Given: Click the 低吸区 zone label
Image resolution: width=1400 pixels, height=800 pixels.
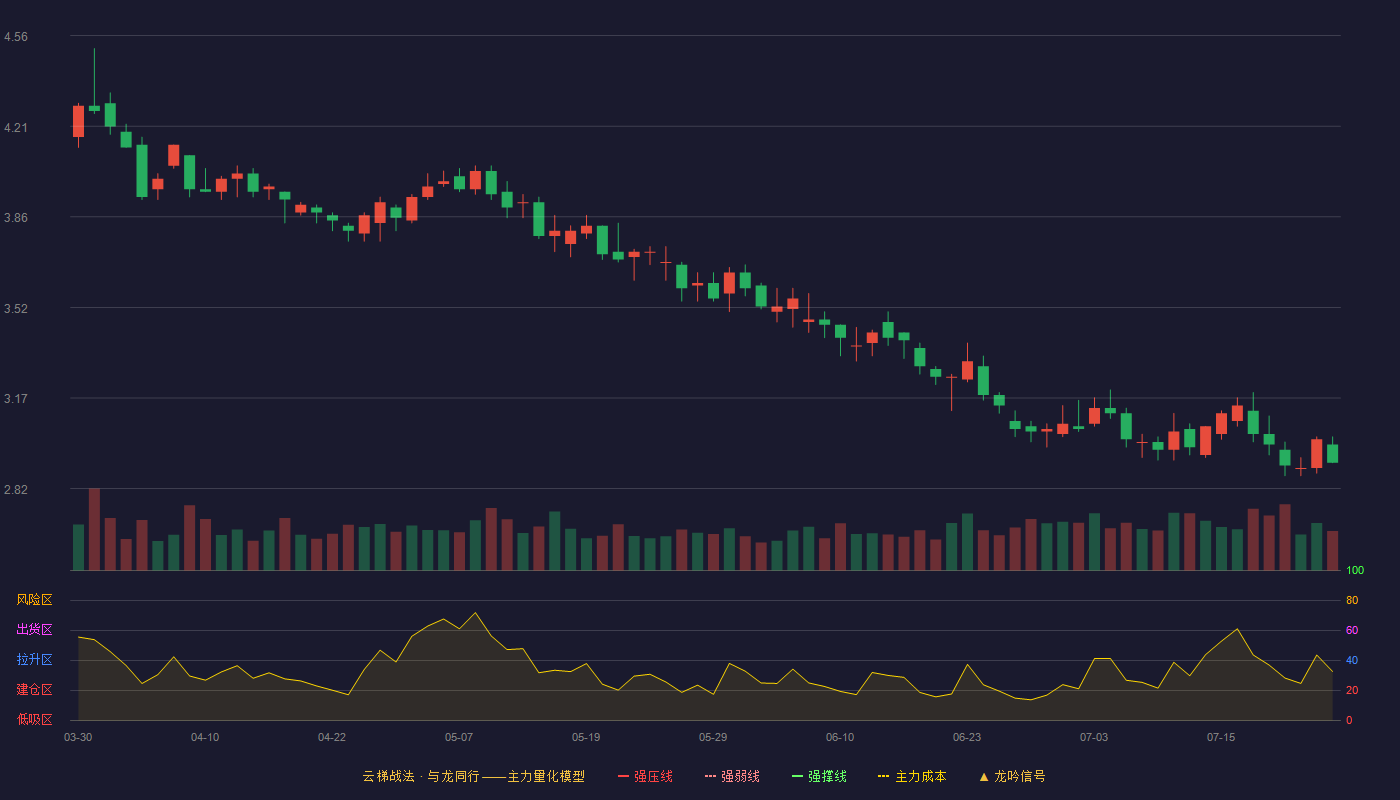Looking at the screenshot, I should pyautogui.click(x=34, y=719).
